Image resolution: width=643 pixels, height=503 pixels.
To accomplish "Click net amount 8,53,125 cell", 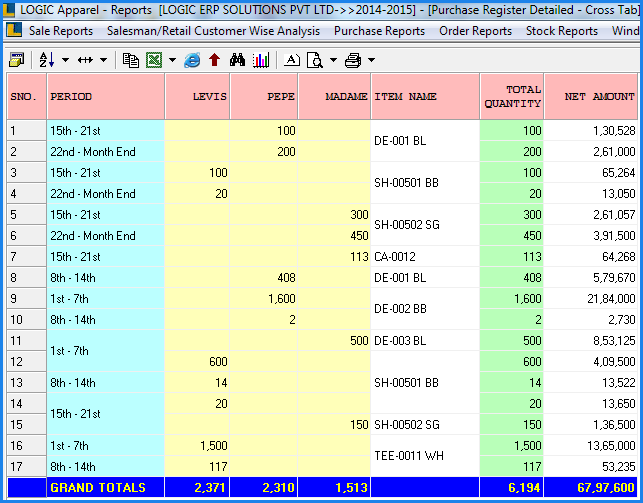I will point(591,341).
